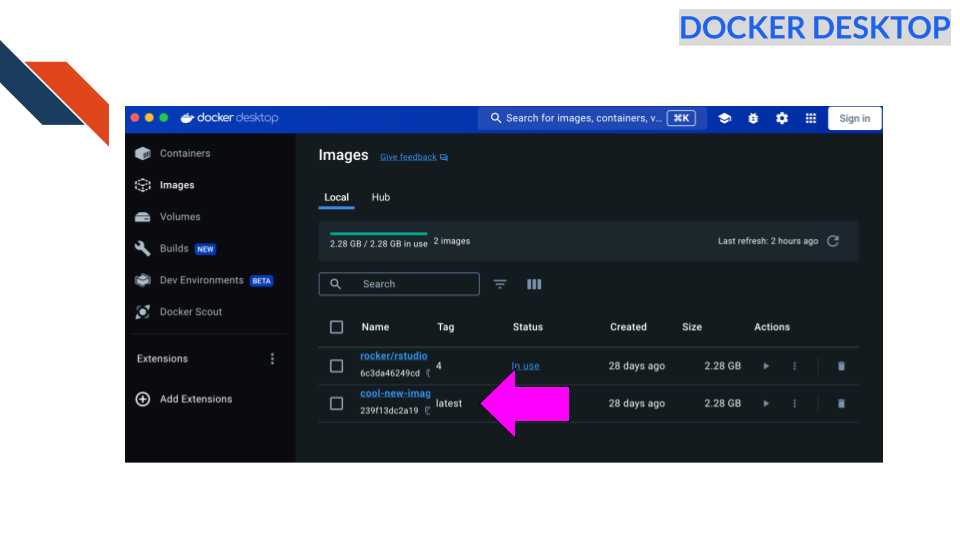The width and height of the screenshot is (960, 540).
Task: Open the column display settings icon
Action: 534,284
